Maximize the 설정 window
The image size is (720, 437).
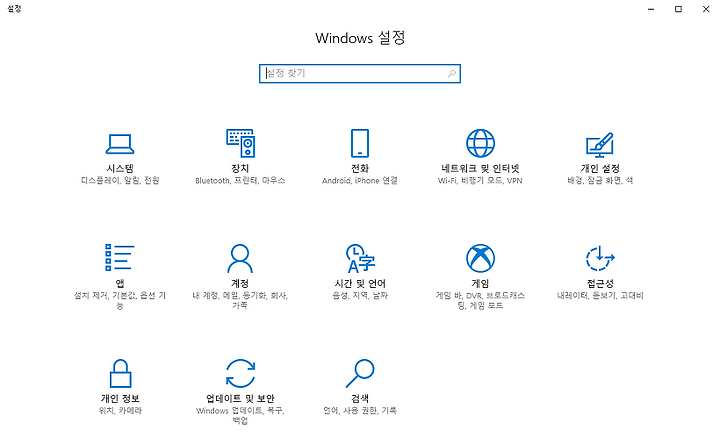(678, 9)
